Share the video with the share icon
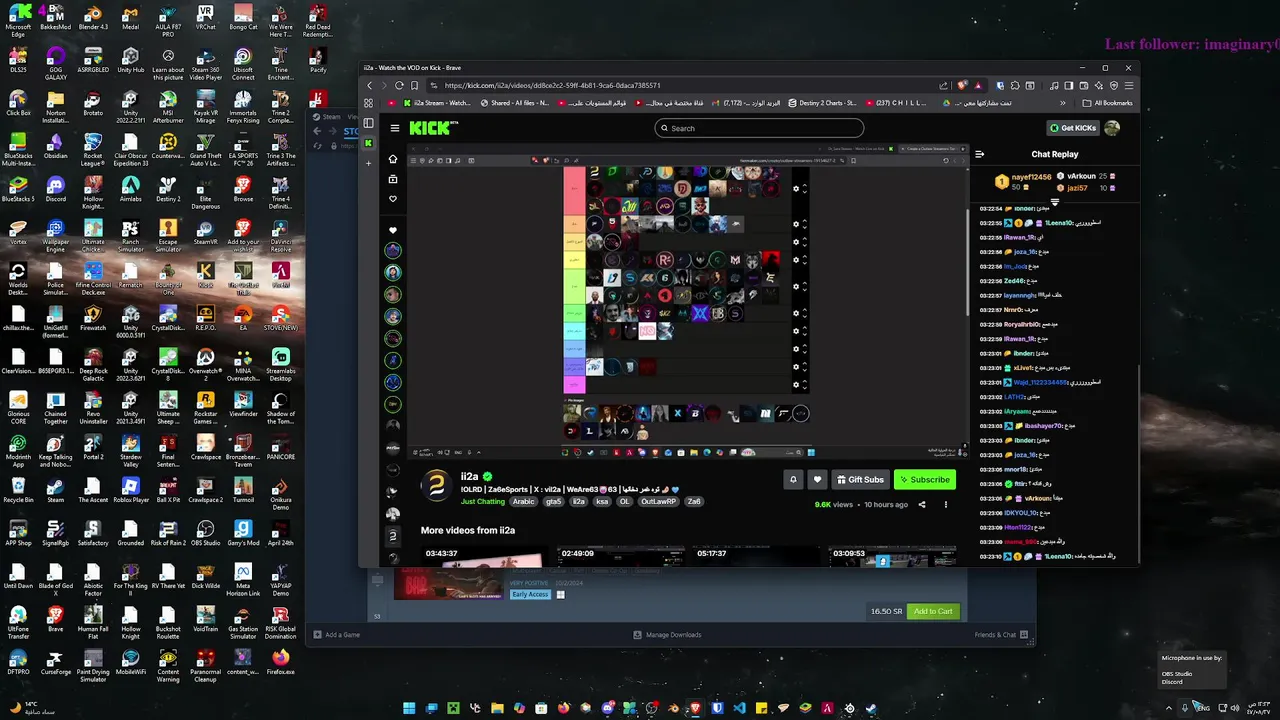 (x=923, y=505)
